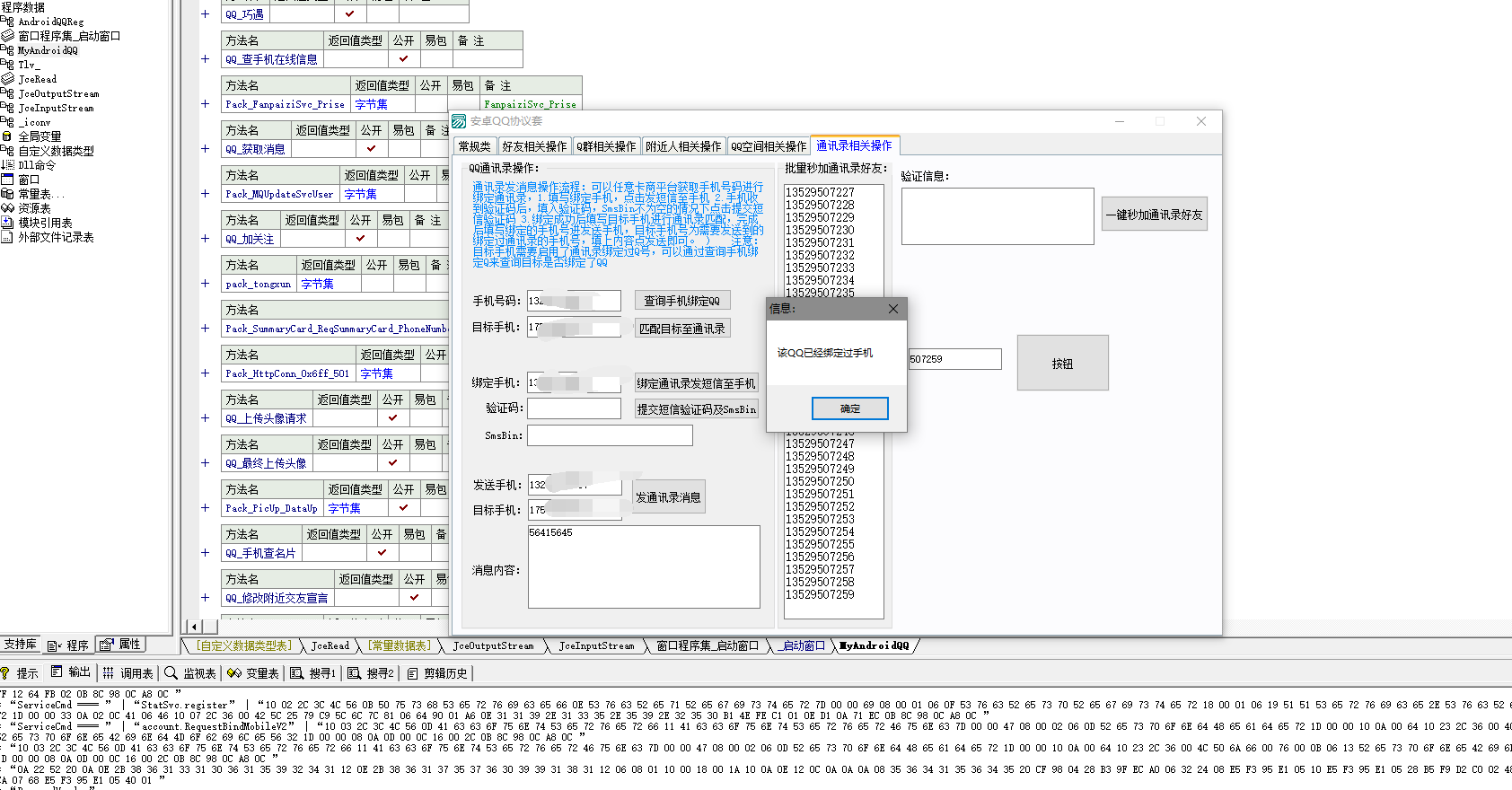The width and height of the screenshot is (1512, 790).
Task: Click the 属性 tab icon in left panel
Action: coord(107,644)
